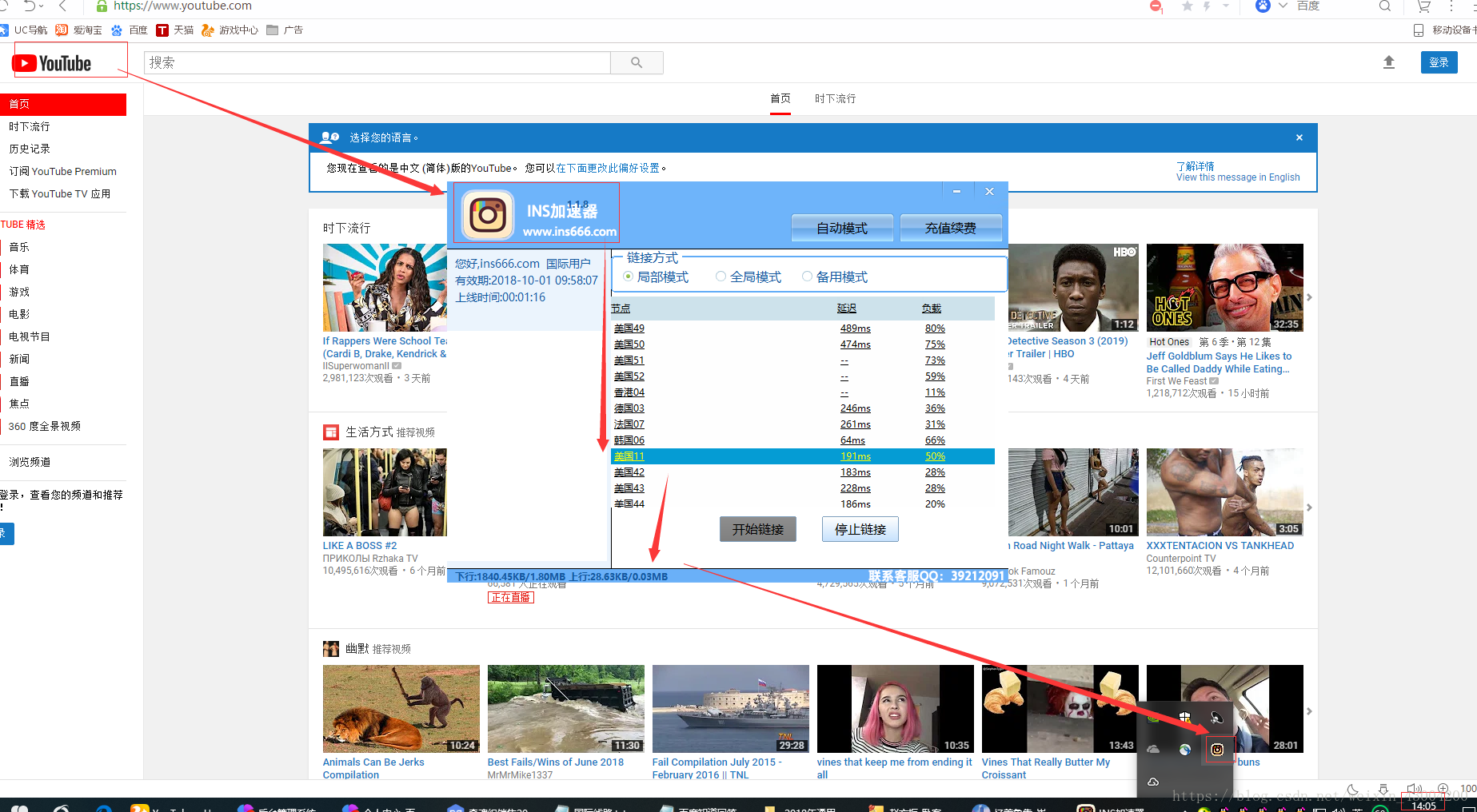Click the 负载 column header

931,308
